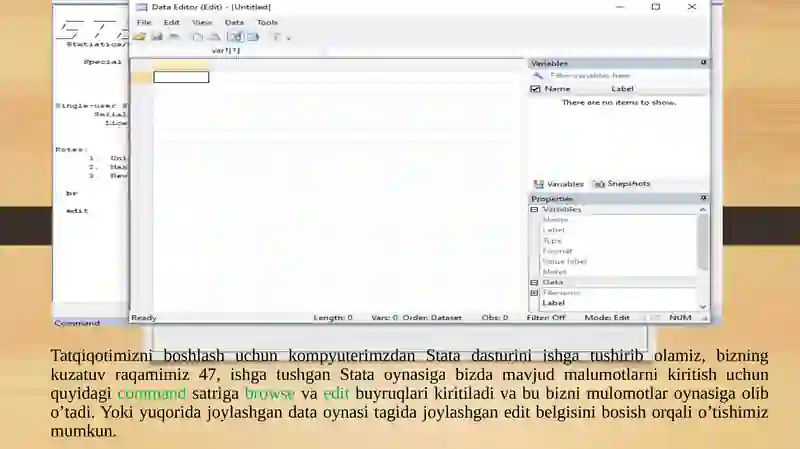The height and width of the screenshot is (449, 800).
Task: Collapse the Data section in Properties
Action: [534, 282]
